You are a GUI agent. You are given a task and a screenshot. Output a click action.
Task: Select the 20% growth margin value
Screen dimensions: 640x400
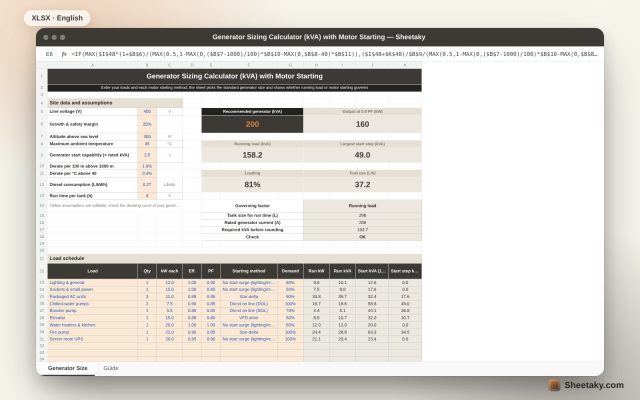coord(147,124)
